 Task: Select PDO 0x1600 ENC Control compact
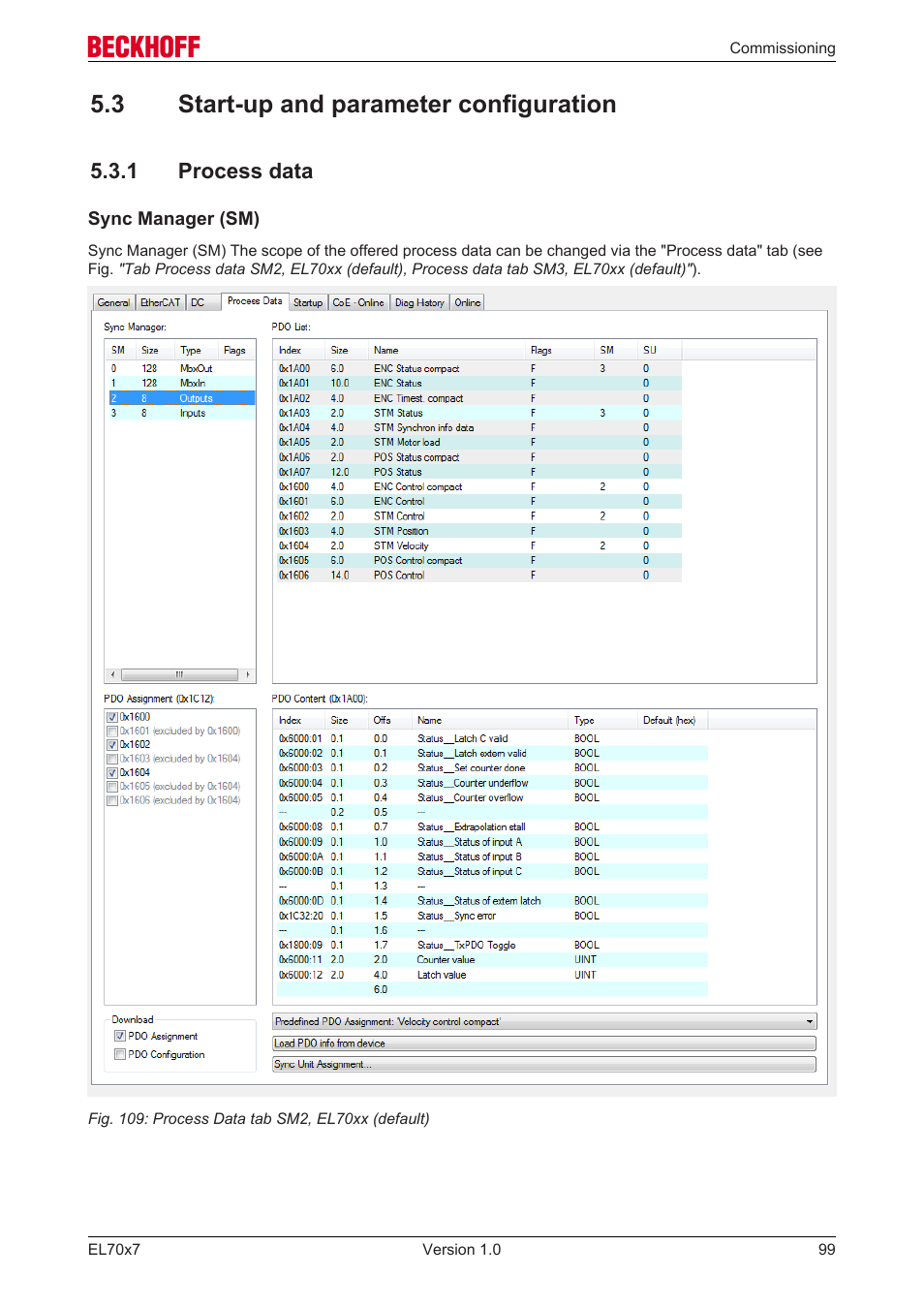click(478, 486)
